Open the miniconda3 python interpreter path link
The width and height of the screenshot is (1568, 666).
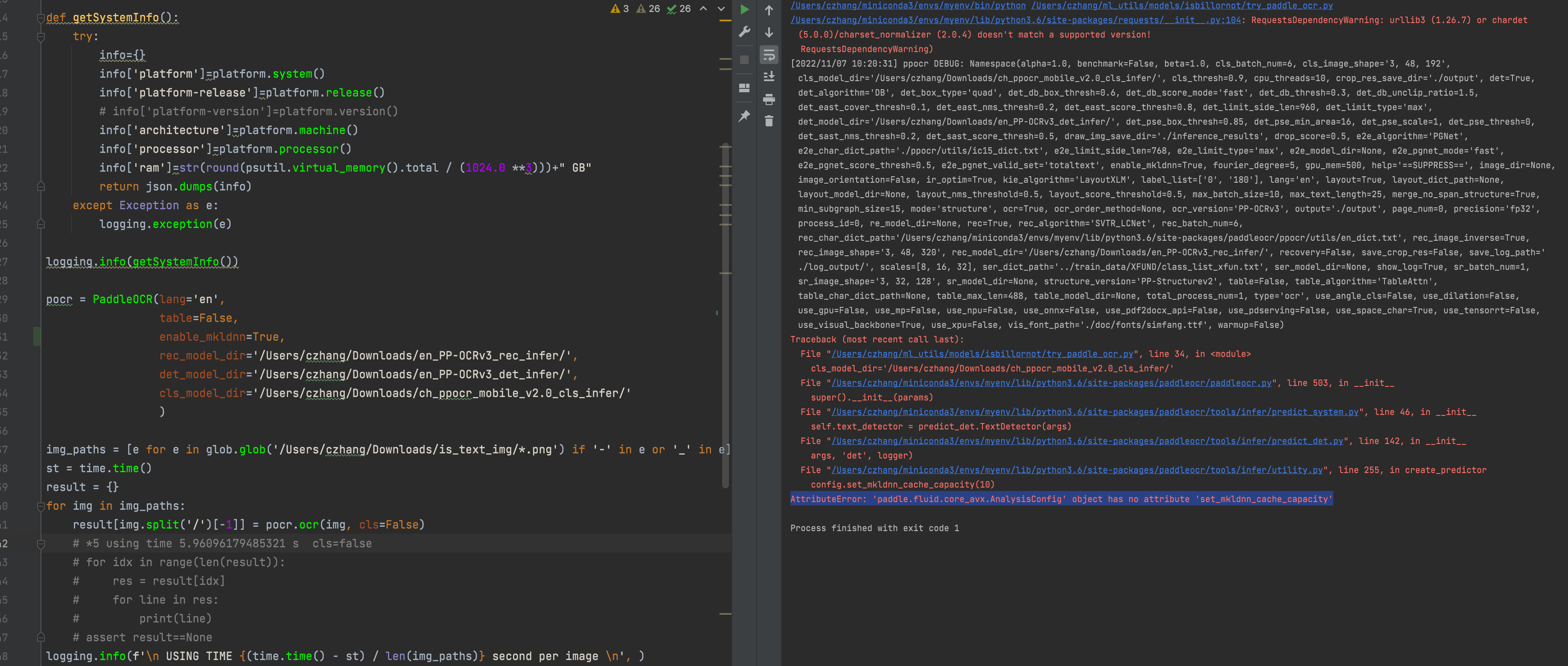click(908, 6)
